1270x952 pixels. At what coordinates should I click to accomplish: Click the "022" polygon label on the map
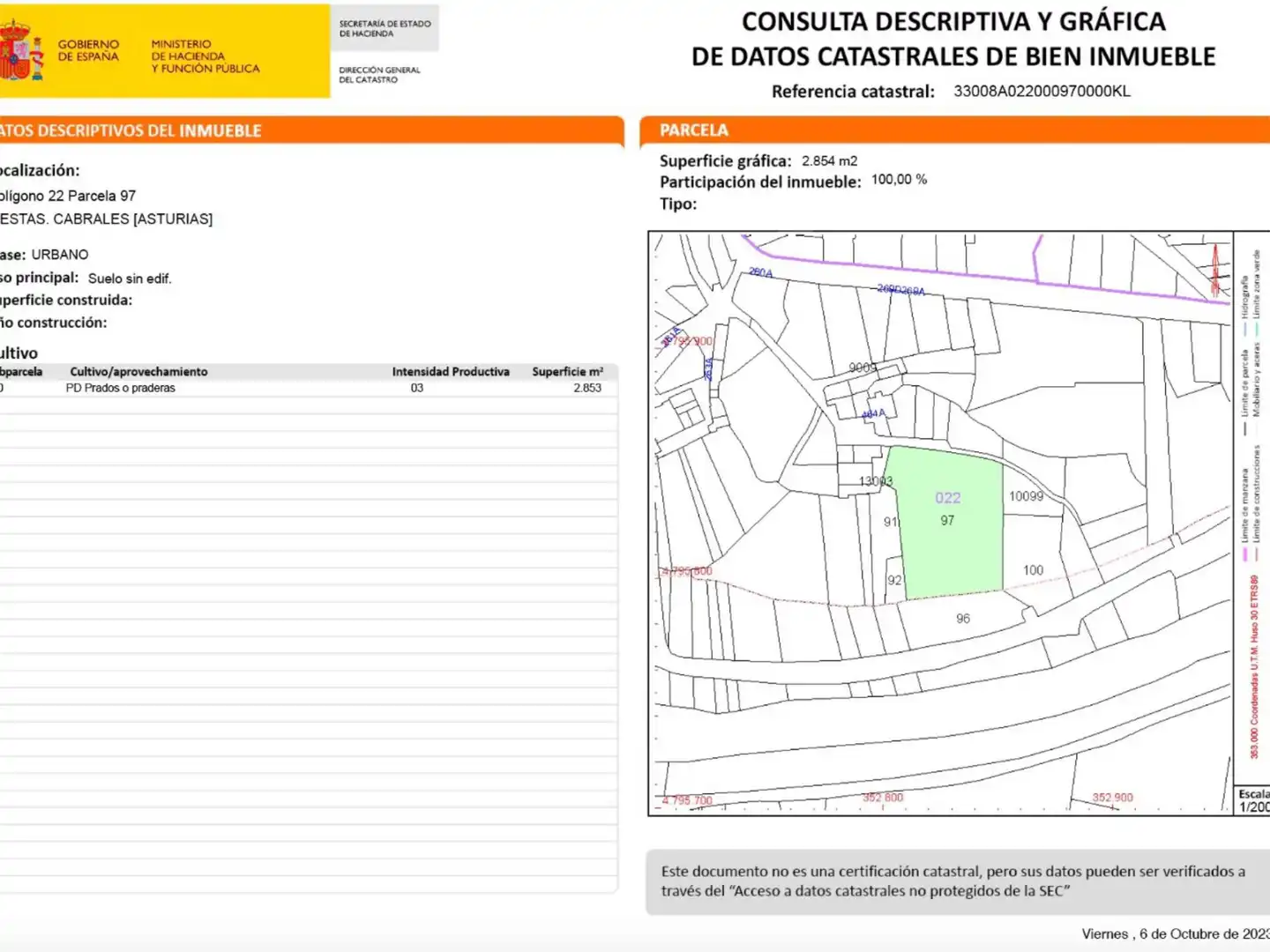[x=948, y=498]
